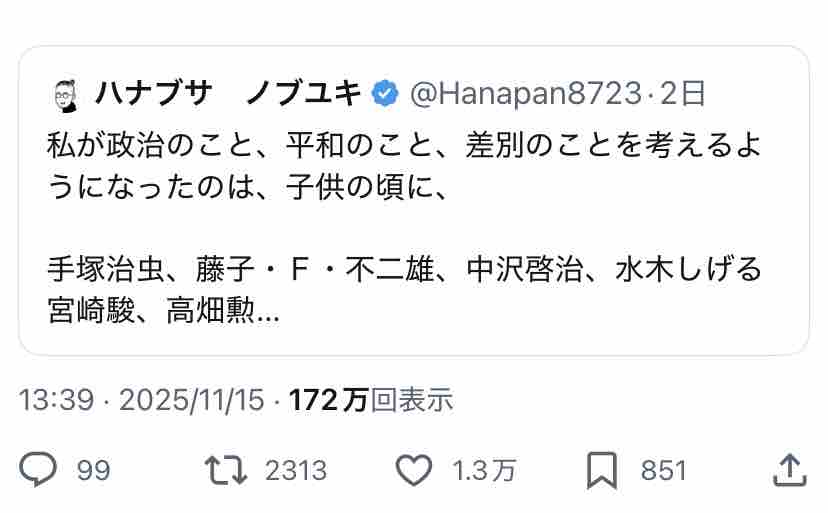This screenshot has height=513, width=828.
Task: Open the share upload icon
Action: tap(789, 469)
